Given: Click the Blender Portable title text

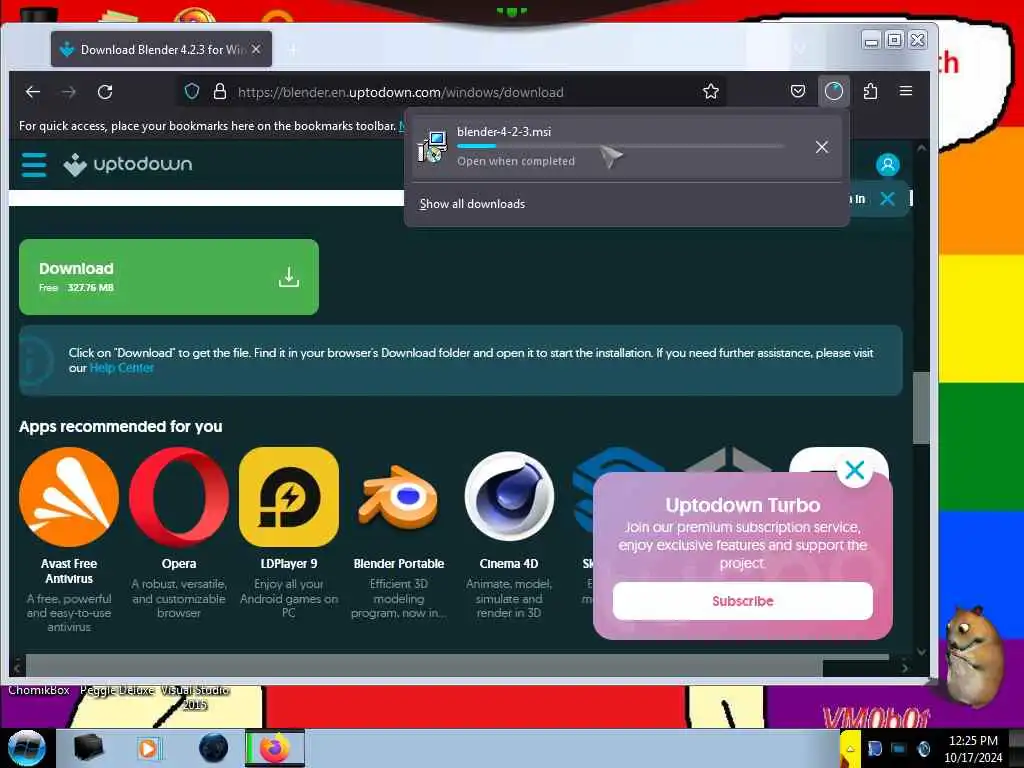Looking at the screenshot, I should (x=398, y=564).
